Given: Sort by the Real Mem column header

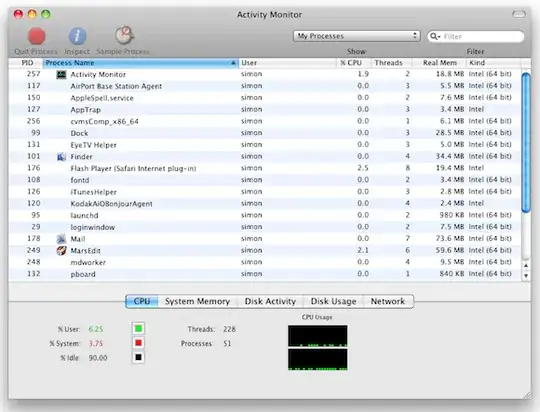Looking at the screenshot, I should point(439,63).
